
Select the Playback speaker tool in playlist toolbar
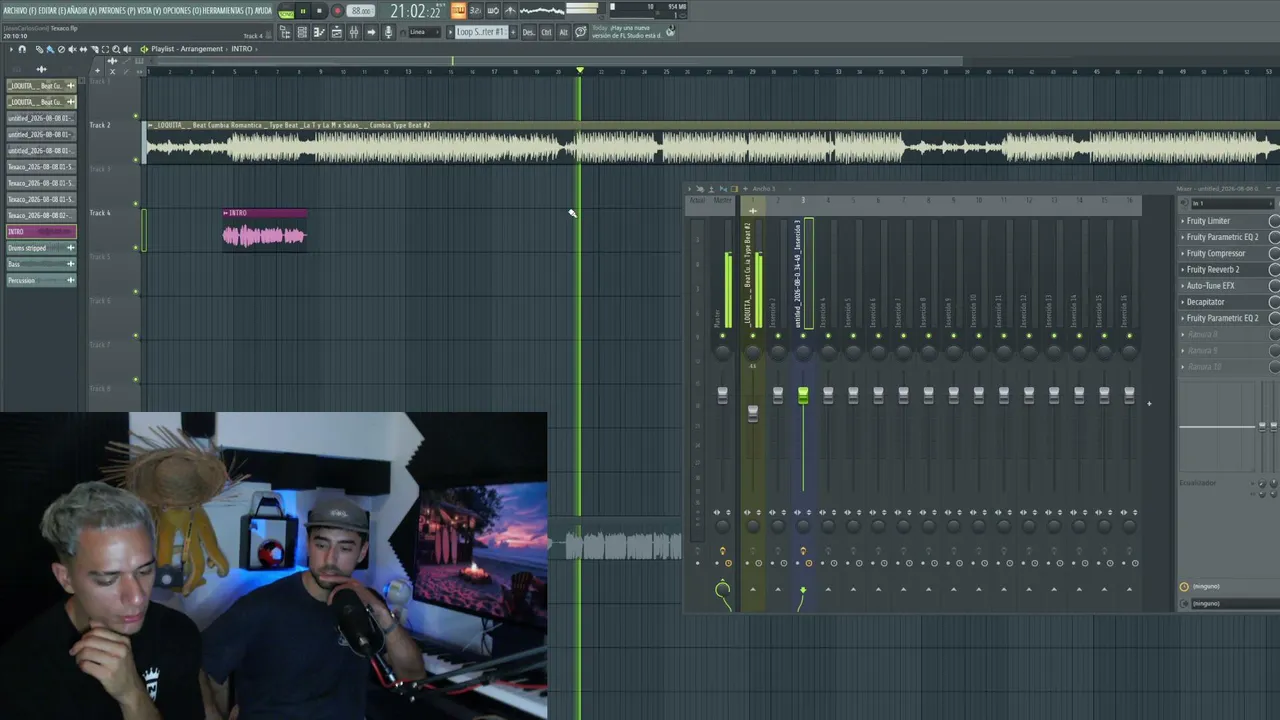[128, 49]
